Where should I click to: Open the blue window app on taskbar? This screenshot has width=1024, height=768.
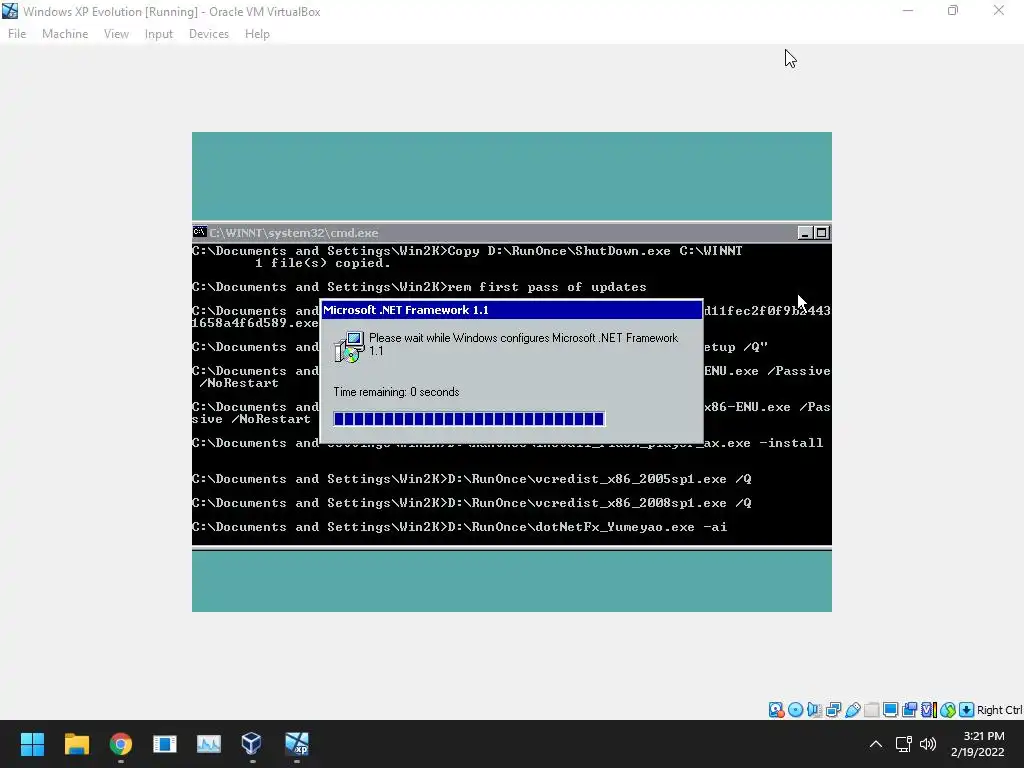coord(165,744)
